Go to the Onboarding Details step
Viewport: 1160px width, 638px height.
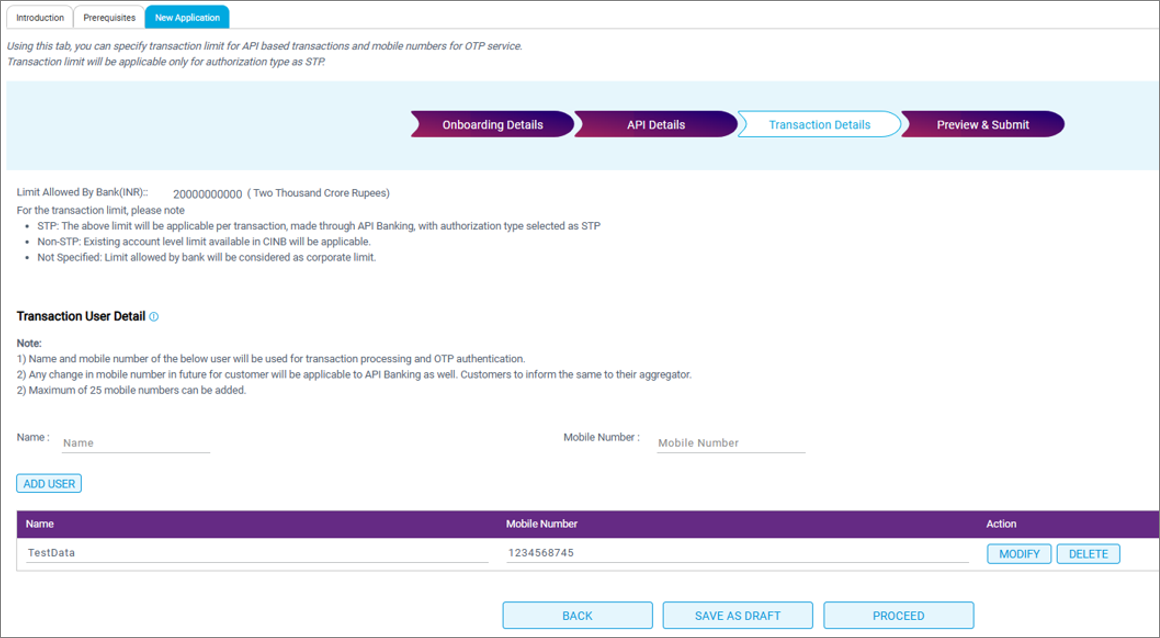tap(492, 125)
